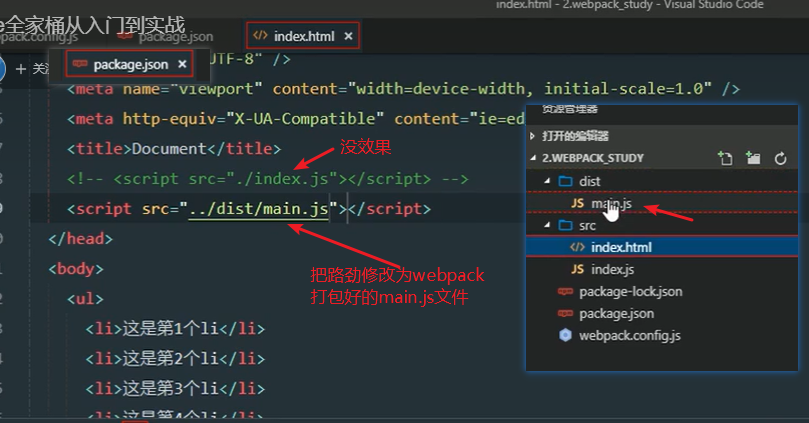Viewport: 809px width, 423px height.
Task: Click the npm icon beside package-lock.json
Action: pyautogui.click(x=565, y=291)
